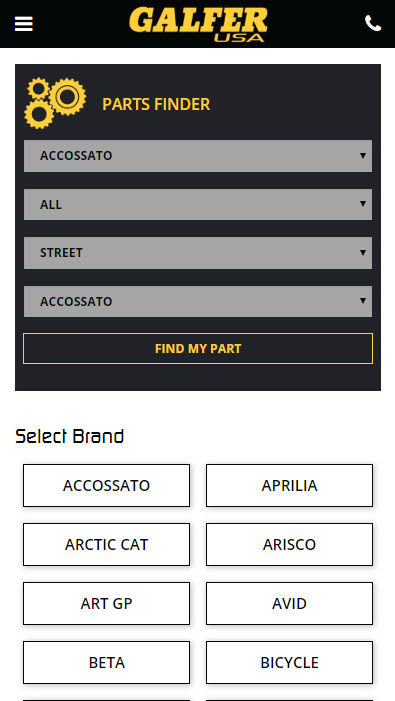395x701 pixels.
Task: Select the APRILIA brand button
Action: [290, 486]
